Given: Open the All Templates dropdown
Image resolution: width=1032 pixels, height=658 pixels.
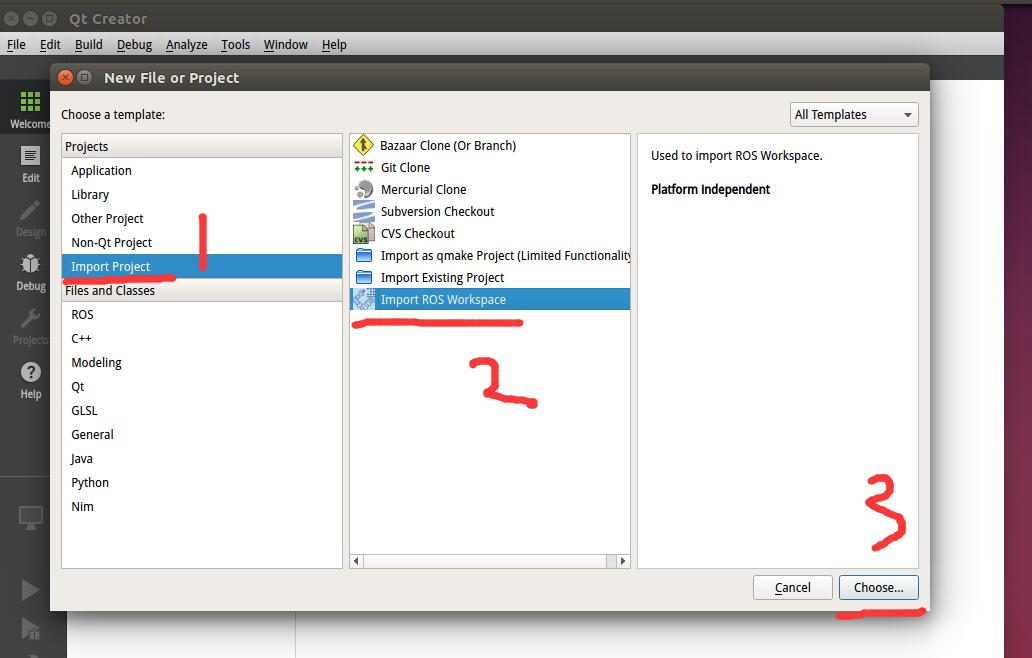Looking at the screenshot, I should (x=854, y=114).
